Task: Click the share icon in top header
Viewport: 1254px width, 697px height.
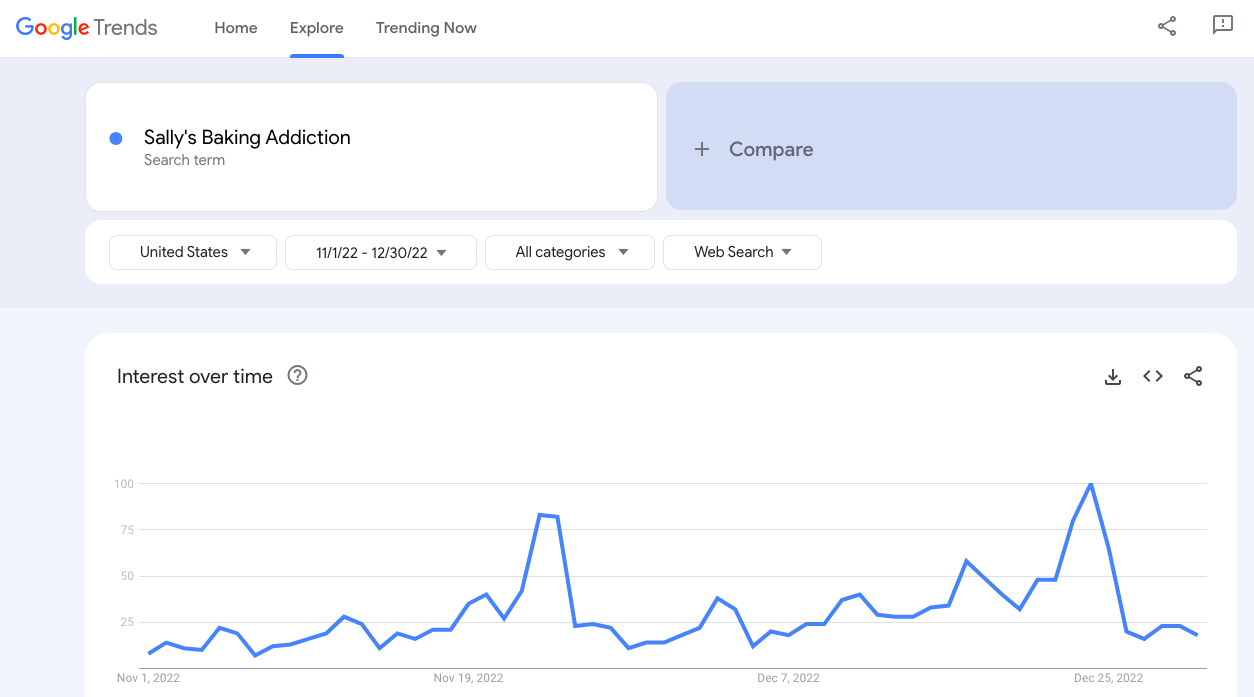Action: (1166, 27)
